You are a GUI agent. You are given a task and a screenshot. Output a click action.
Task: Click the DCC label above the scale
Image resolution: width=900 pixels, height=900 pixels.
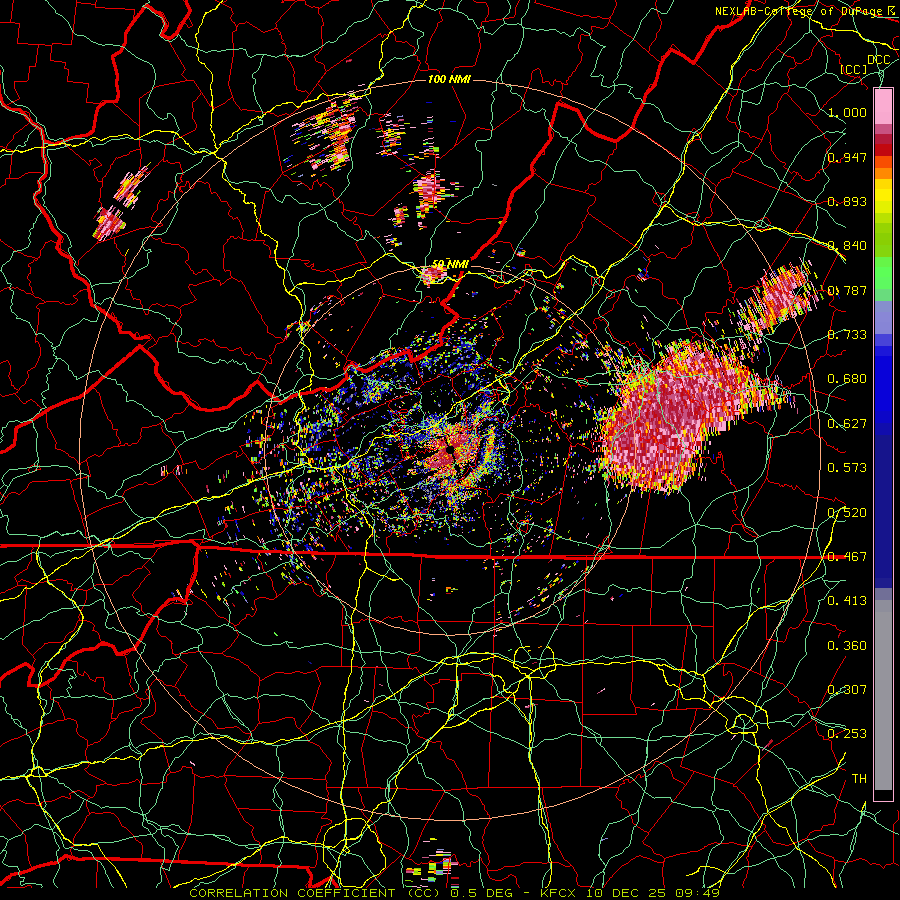pos(878,60)
